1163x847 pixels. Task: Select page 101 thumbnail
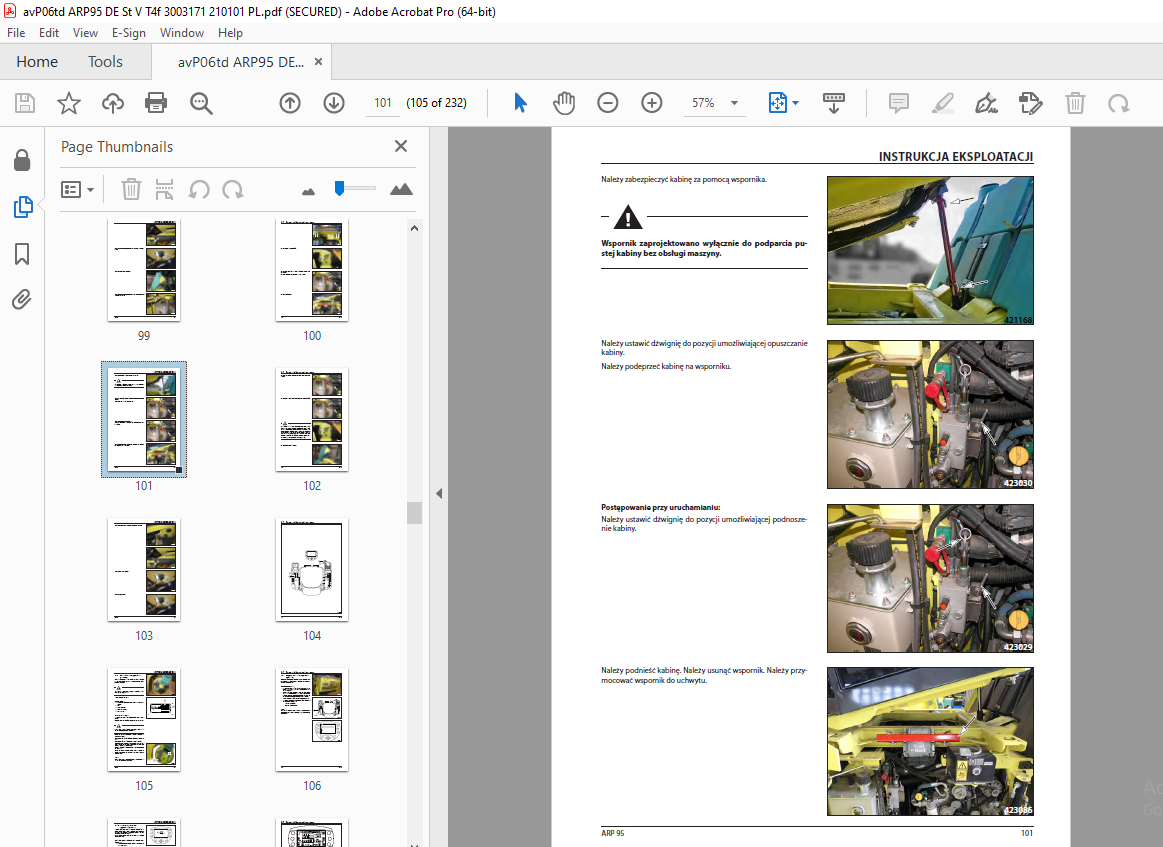click(144, 420)
